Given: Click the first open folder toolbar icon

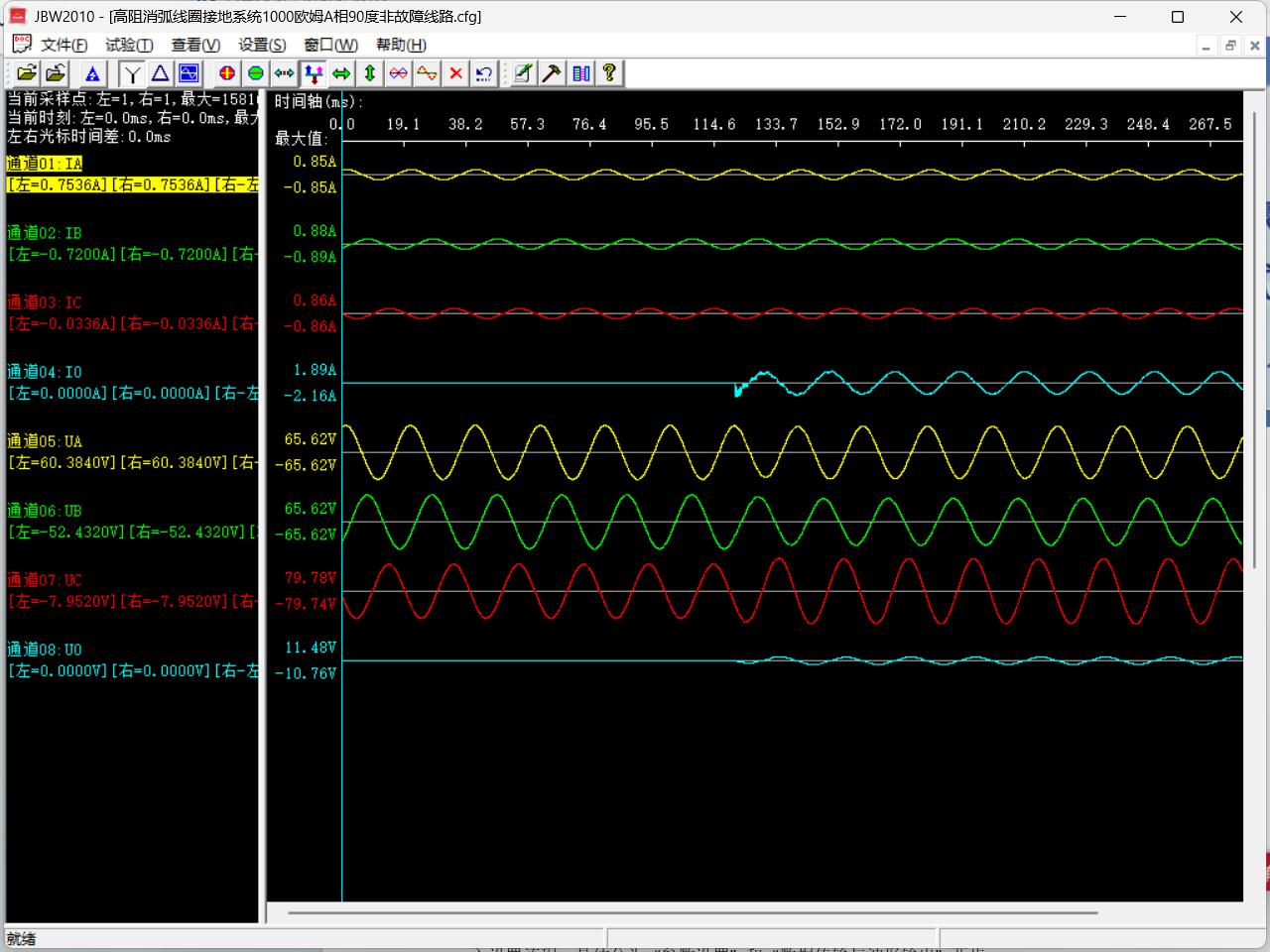Looking at the screenshot, I should click(x=26, y=73).
